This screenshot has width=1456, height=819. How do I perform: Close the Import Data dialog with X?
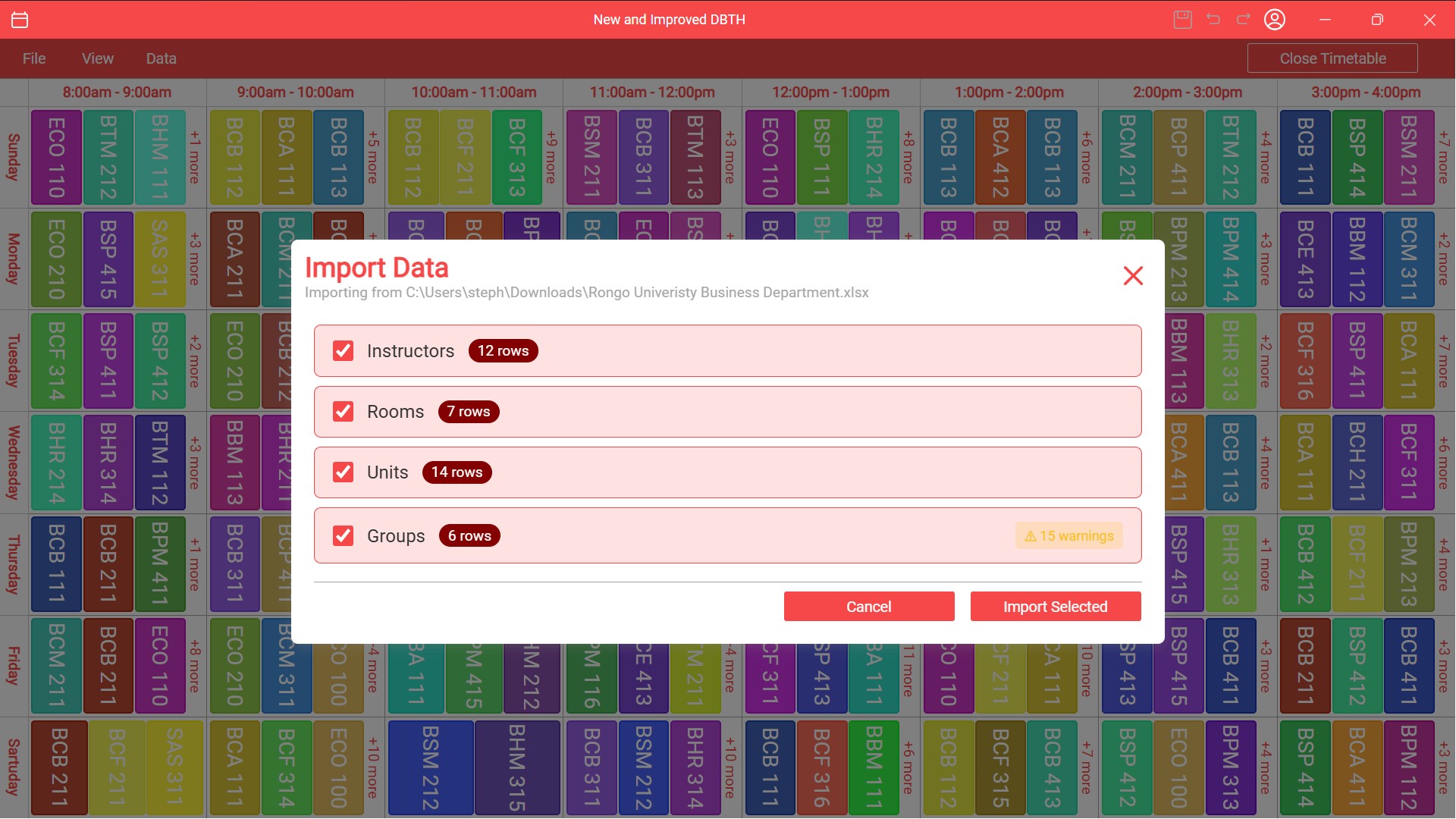click(x=1133, y=276)
